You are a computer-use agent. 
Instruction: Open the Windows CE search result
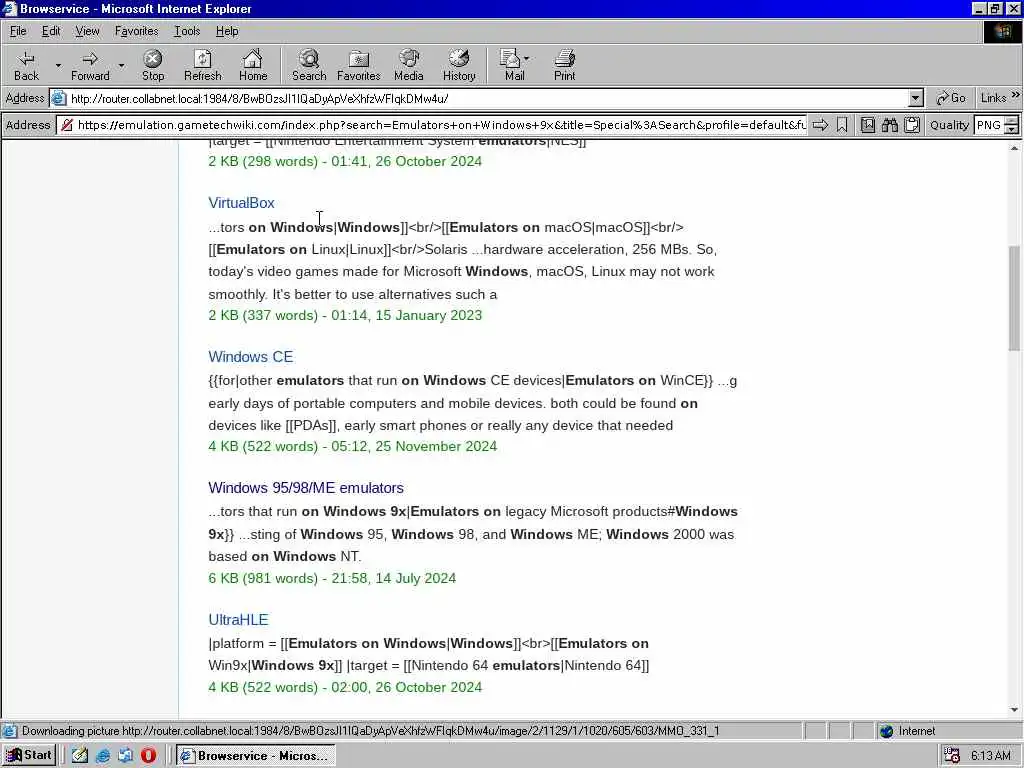tap(251, 357)
